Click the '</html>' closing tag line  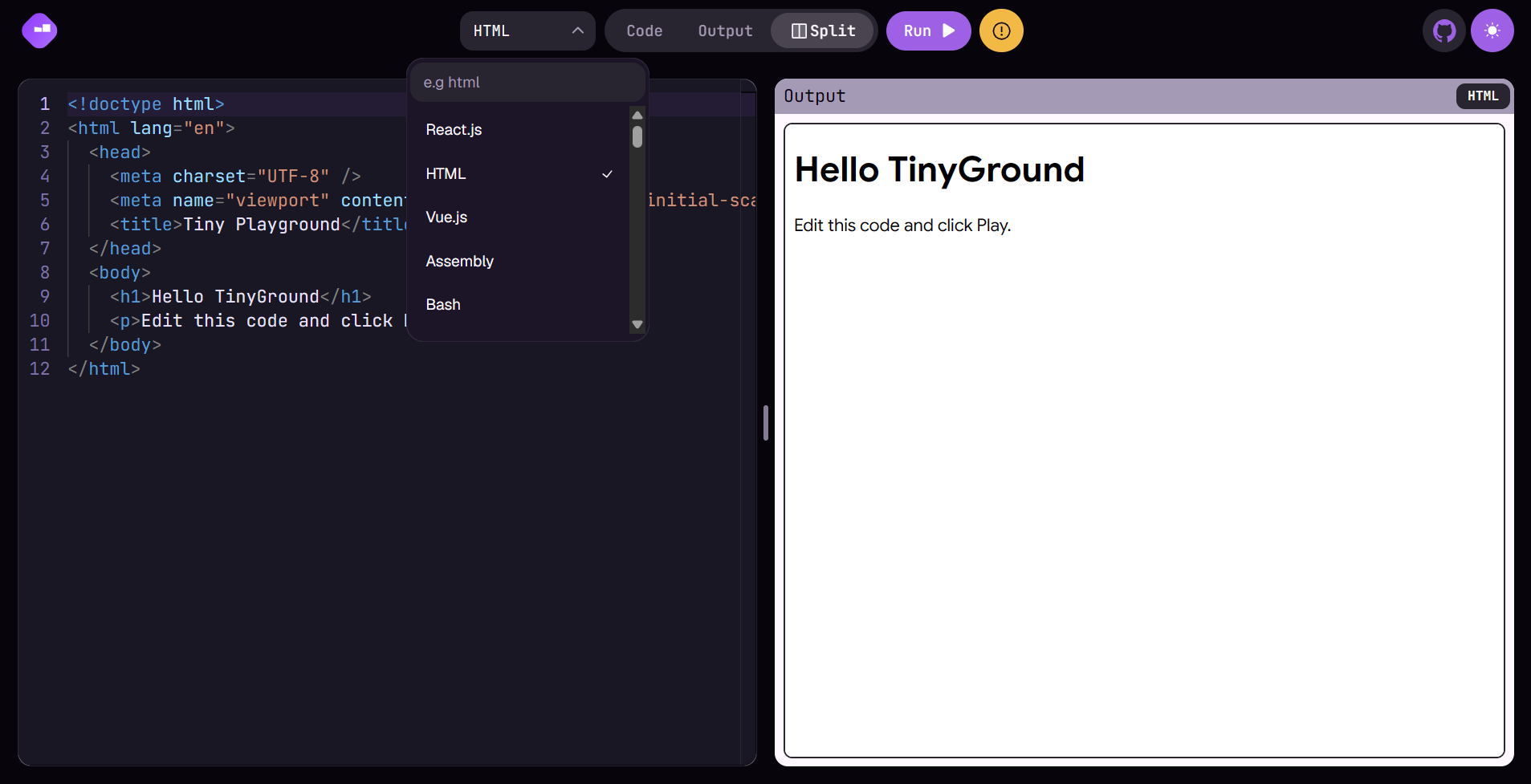pos(104,369)
